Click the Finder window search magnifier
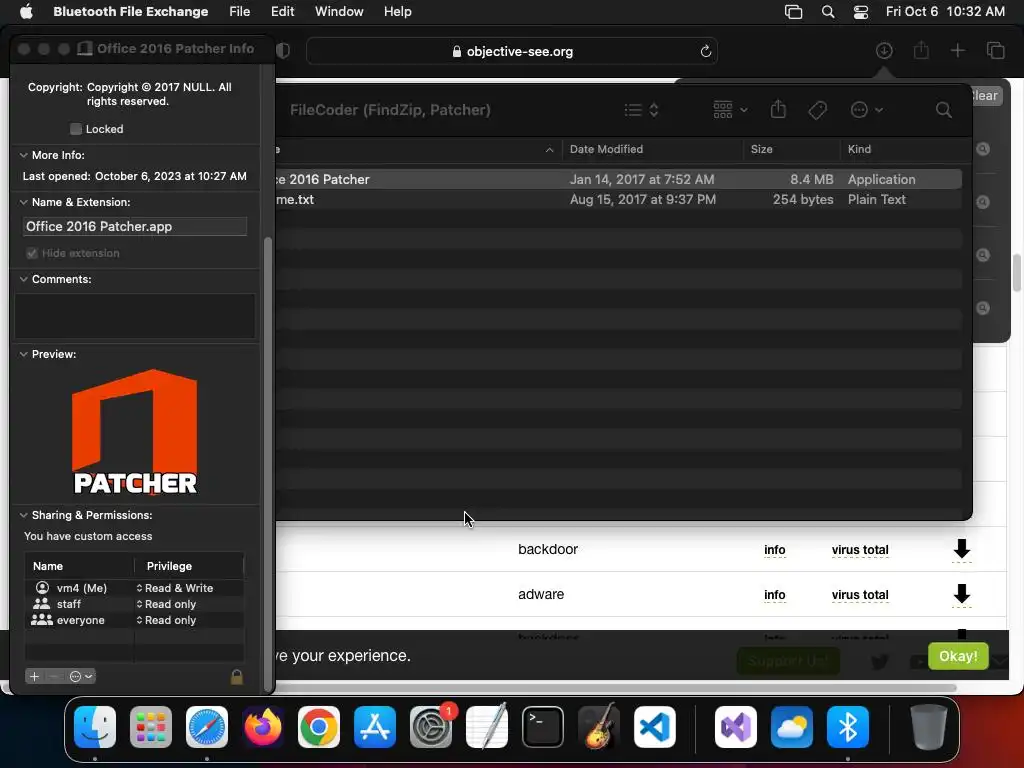 click(x=943, y=110)
